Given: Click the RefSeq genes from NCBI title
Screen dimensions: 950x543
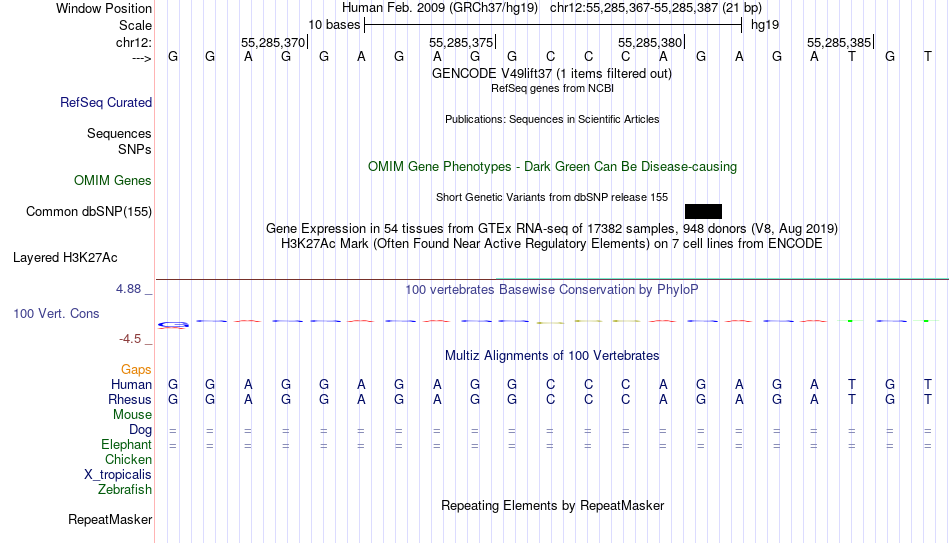Looking at the screenshot, I should pyautogui.click(x=553, y=88).
